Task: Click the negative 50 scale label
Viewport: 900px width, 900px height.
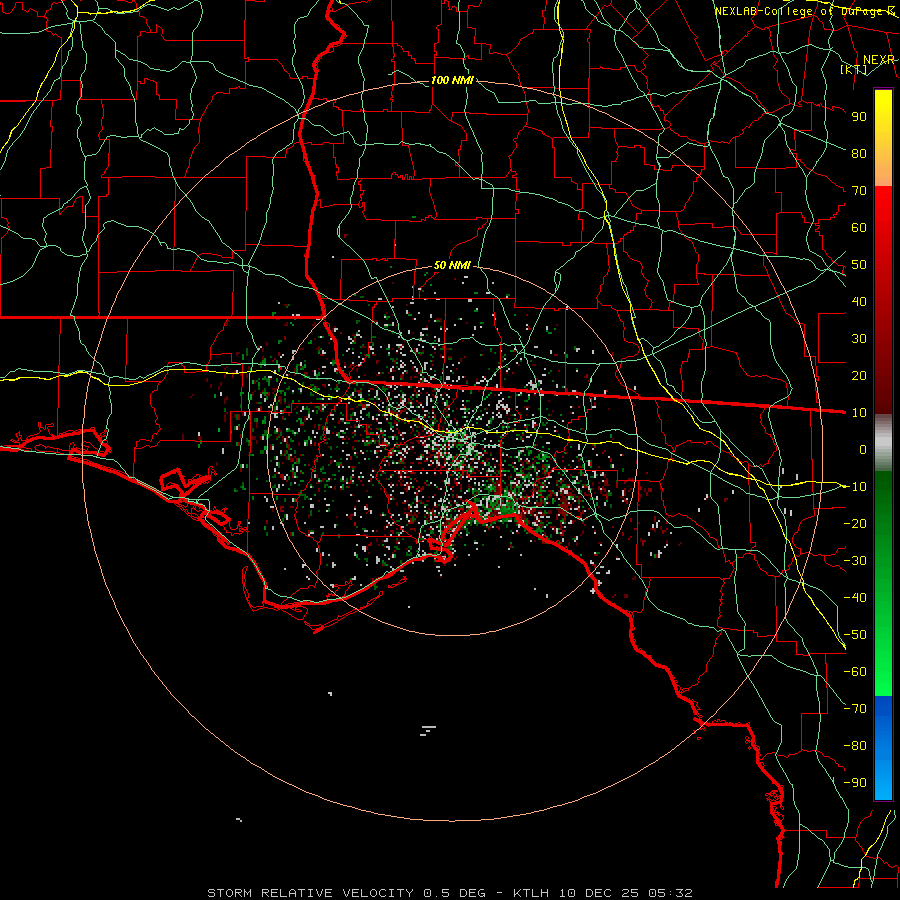Action: click(x=855, y=635)
